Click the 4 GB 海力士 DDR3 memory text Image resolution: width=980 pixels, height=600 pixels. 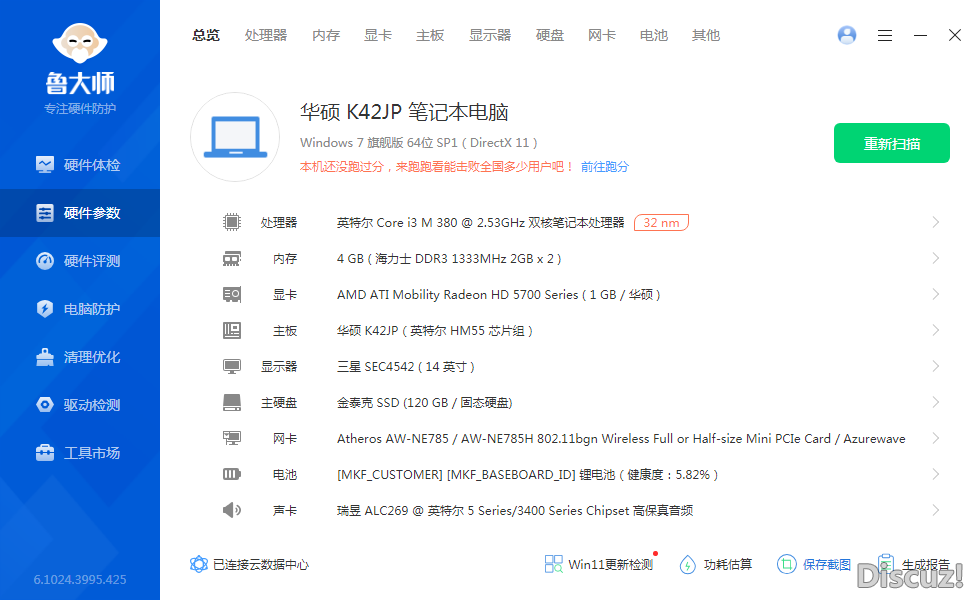pos(449,259)
